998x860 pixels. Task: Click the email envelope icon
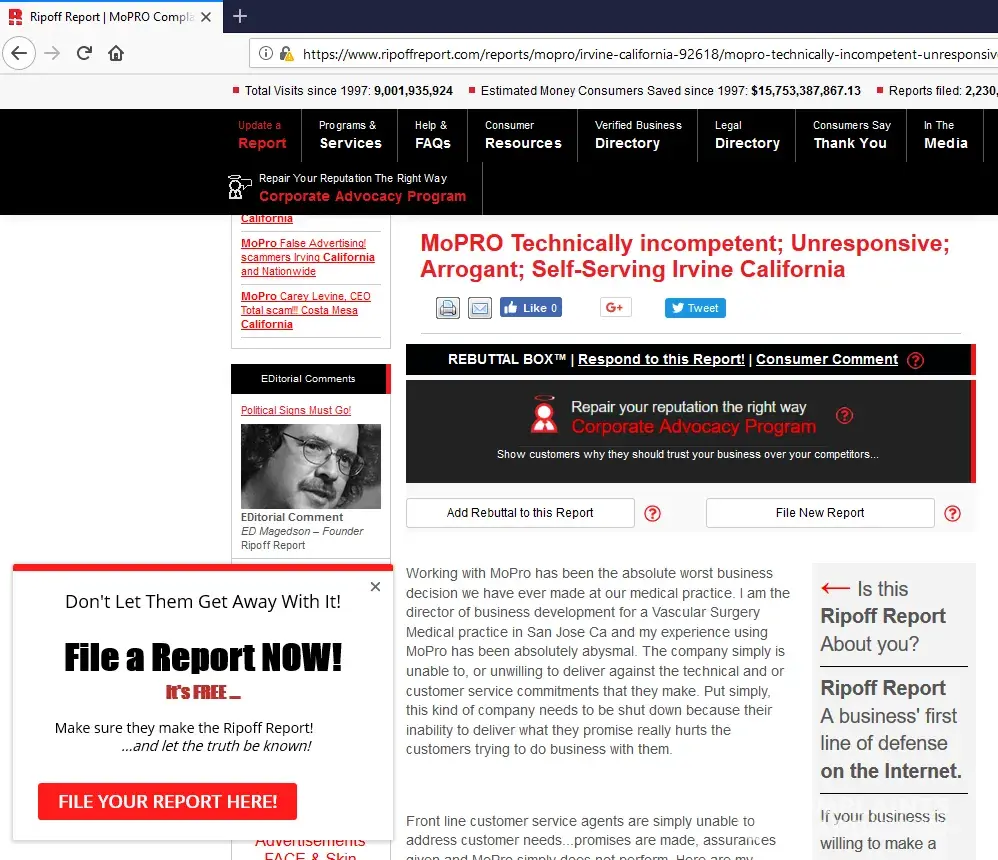click(480, 308)
